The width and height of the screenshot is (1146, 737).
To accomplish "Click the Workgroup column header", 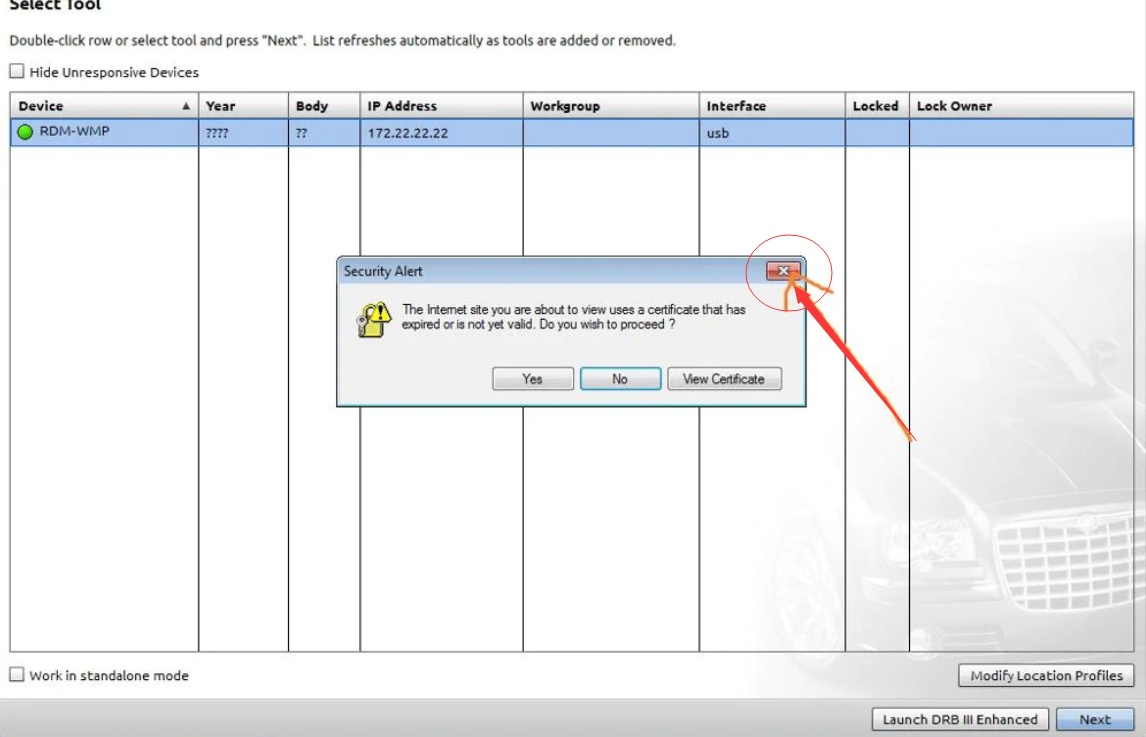I will [x=611, y=106].
